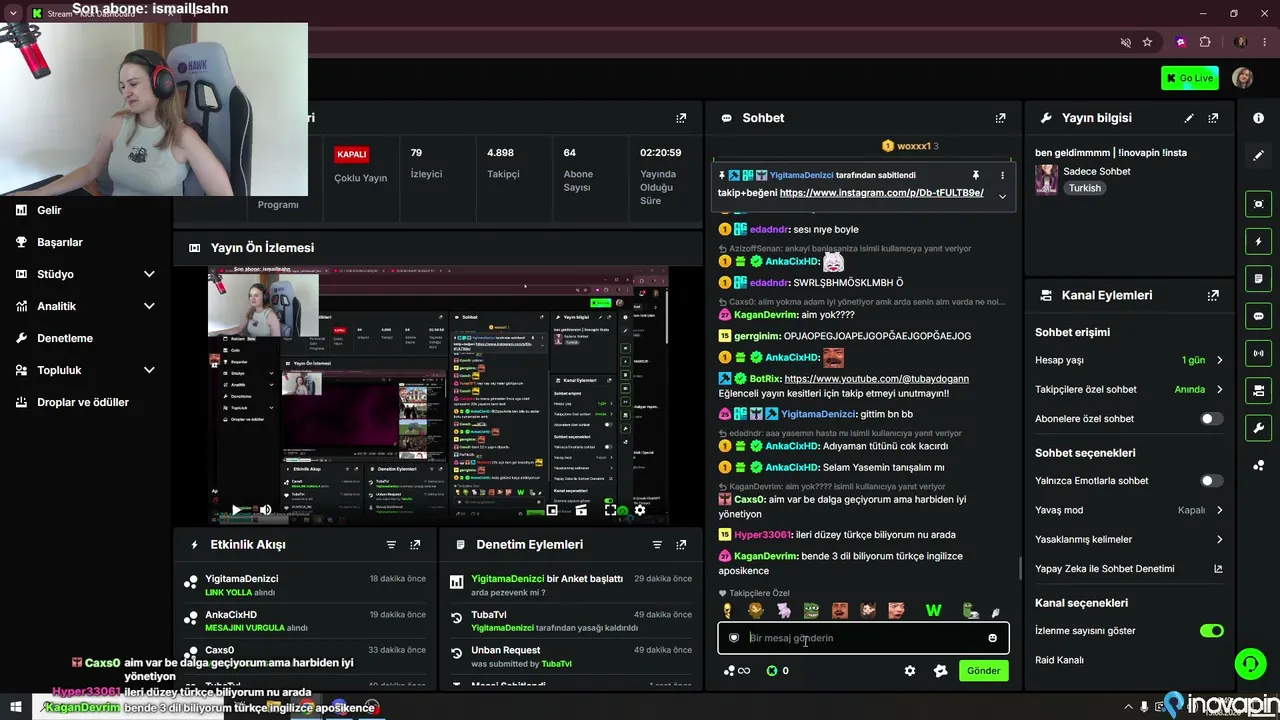Click the green W emote

933,611
